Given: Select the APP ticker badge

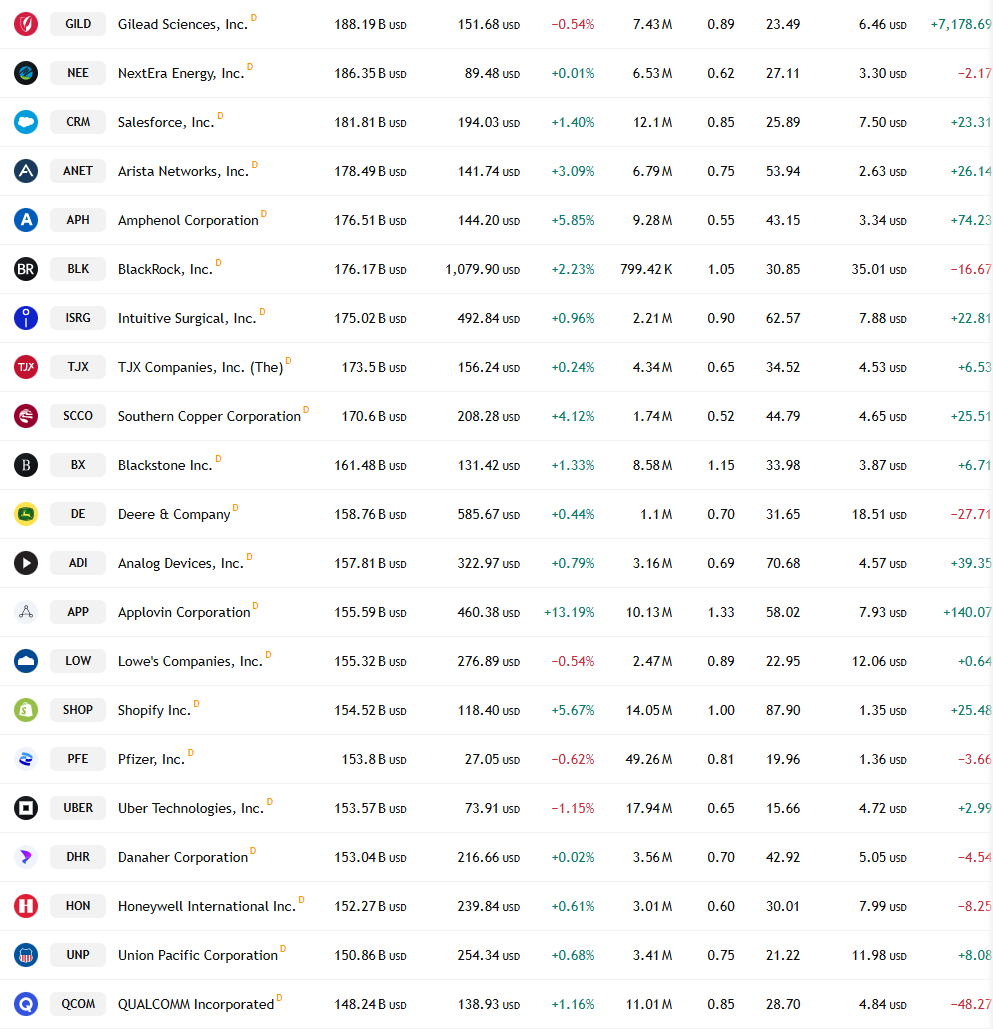Looking at the screenshot, I should pyautogui.click(x=78, y=612).
